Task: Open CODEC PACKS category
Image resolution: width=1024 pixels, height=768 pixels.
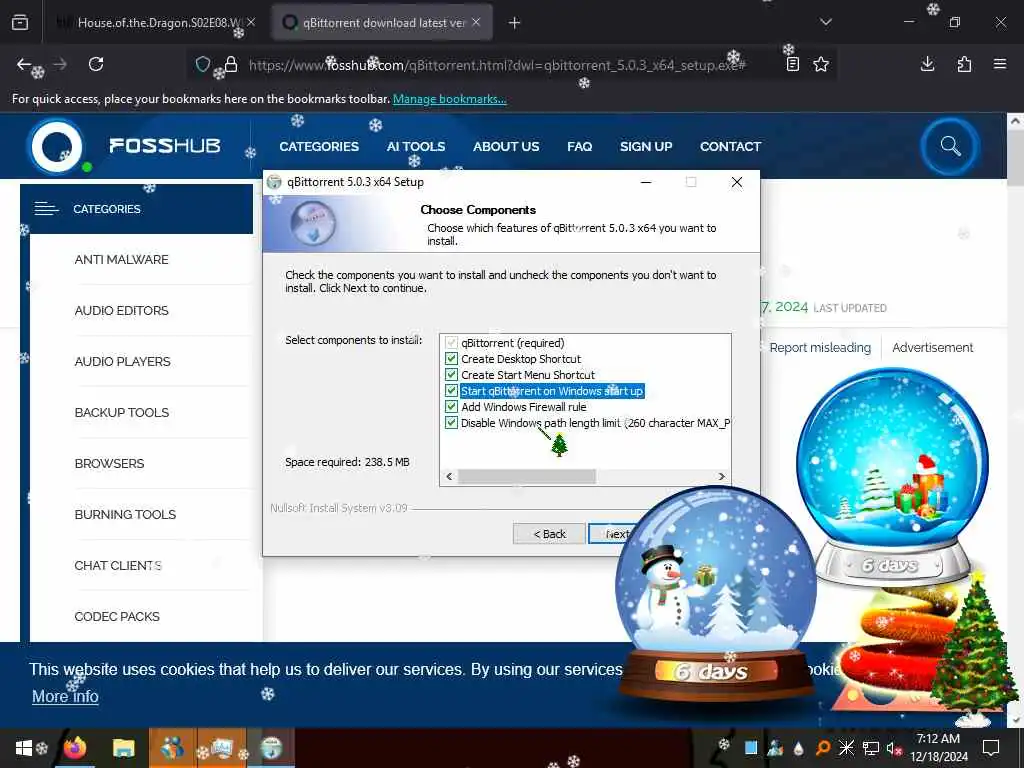Action: (117, 616)
